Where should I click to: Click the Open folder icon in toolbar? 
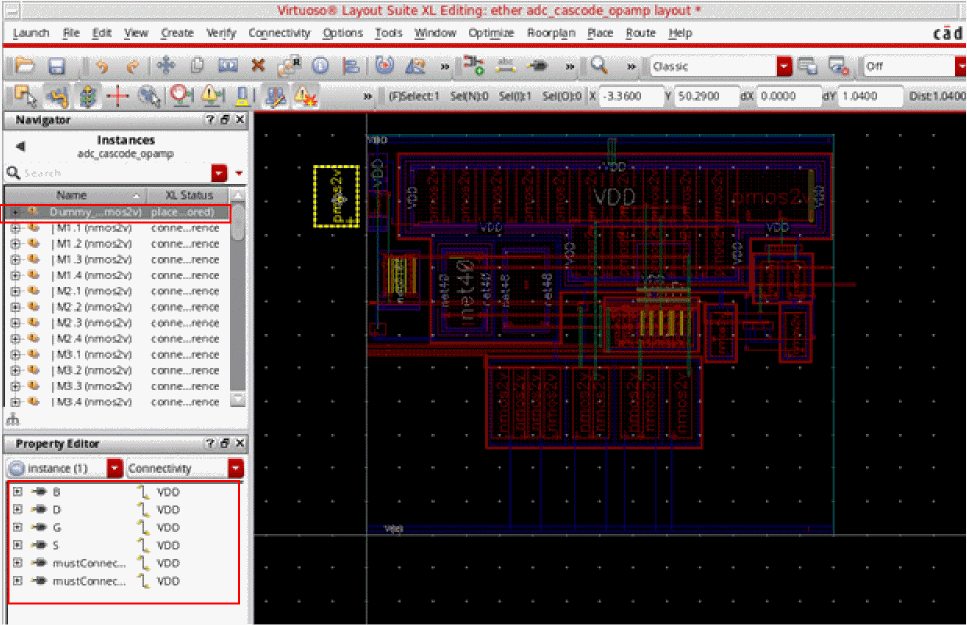pyautogui.click(x=25, y=66)
